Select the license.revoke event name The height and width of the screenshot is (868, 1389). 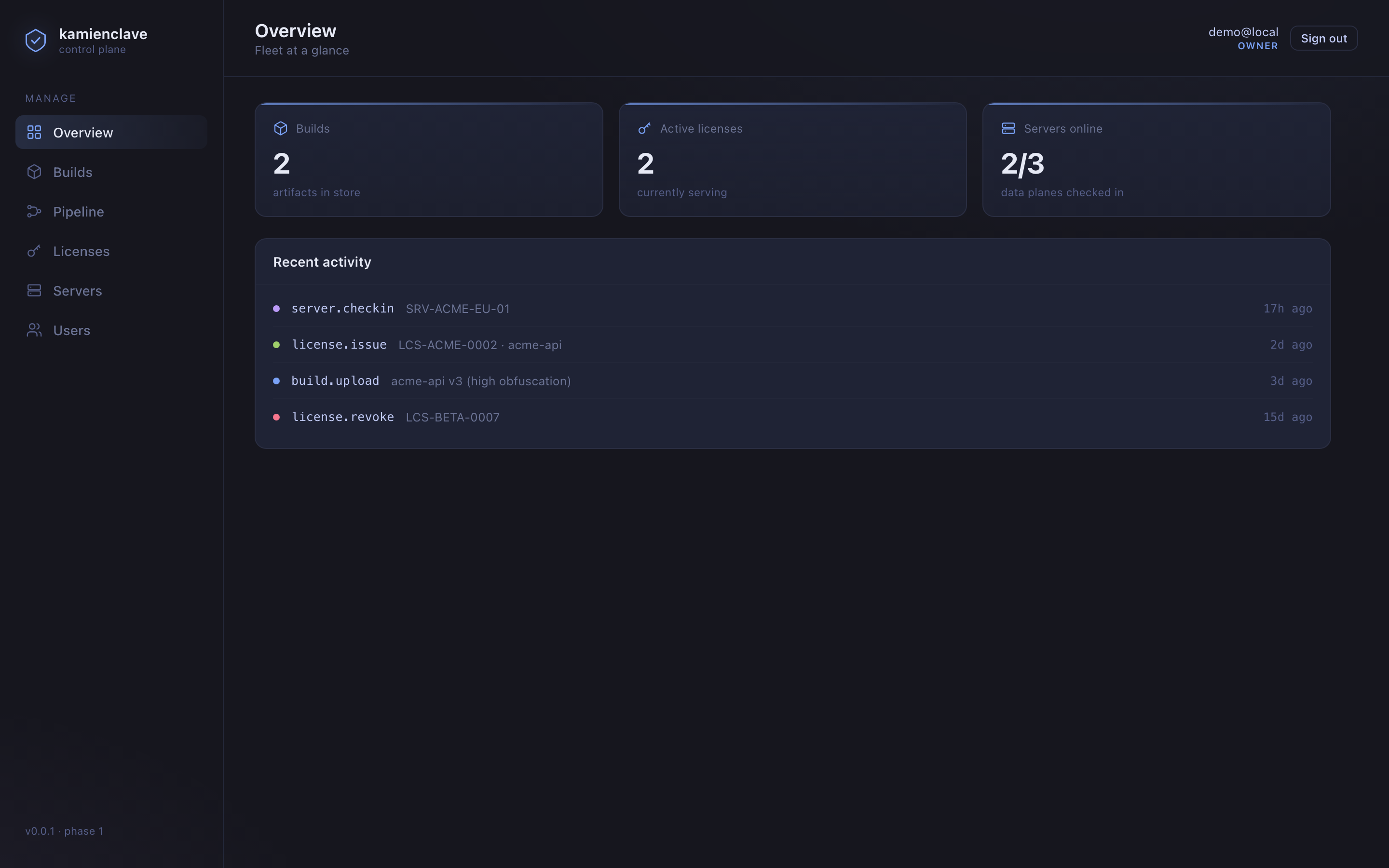[342, 417]
